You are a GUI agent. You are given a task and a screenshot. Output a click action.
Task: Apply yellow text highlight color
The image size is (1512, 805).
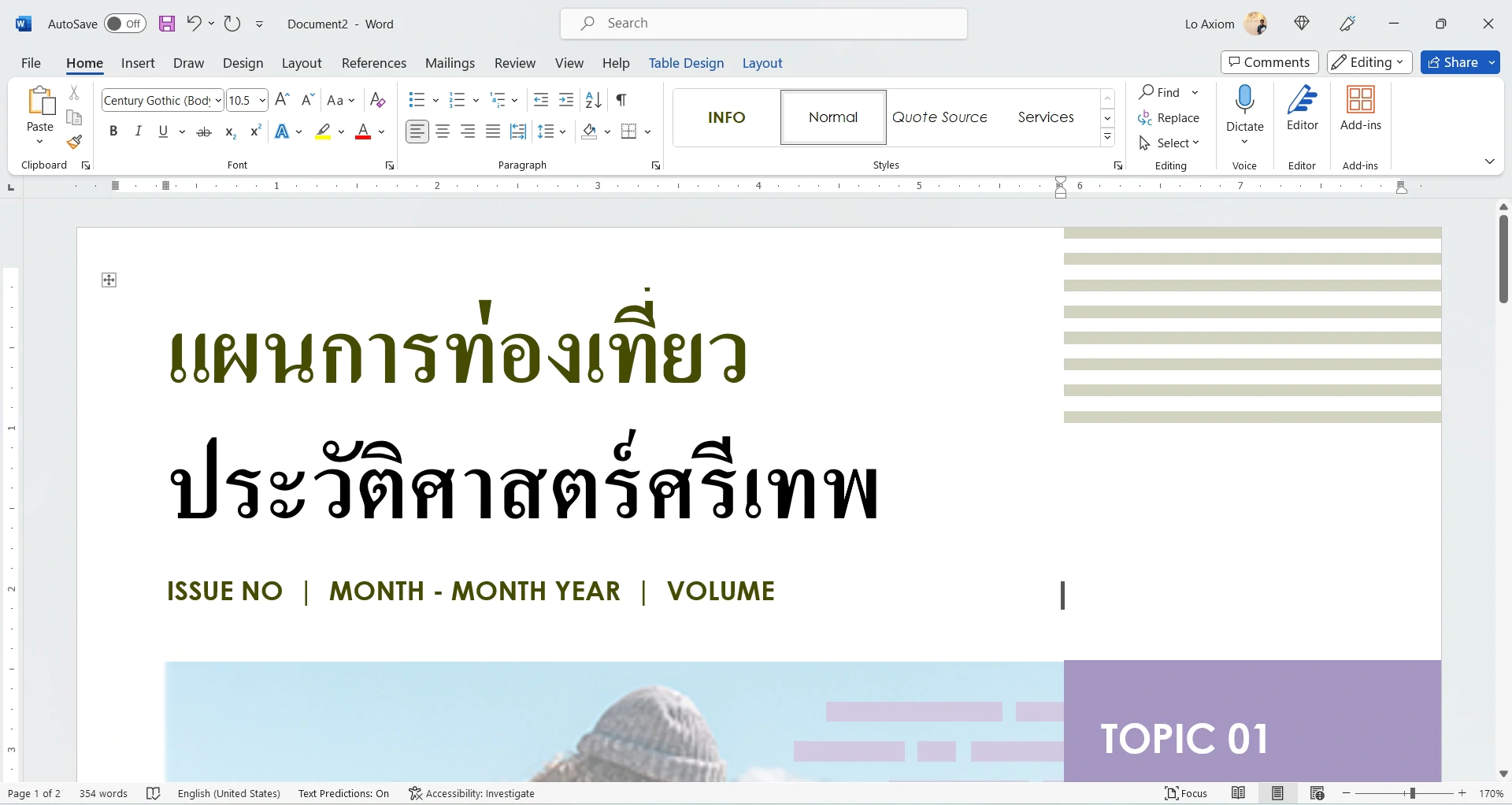coord(323,132)
